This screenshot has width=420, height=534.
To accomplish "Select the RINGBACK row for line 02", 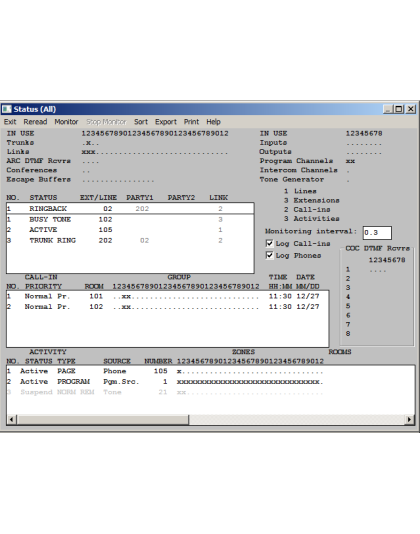I will 130,208.
